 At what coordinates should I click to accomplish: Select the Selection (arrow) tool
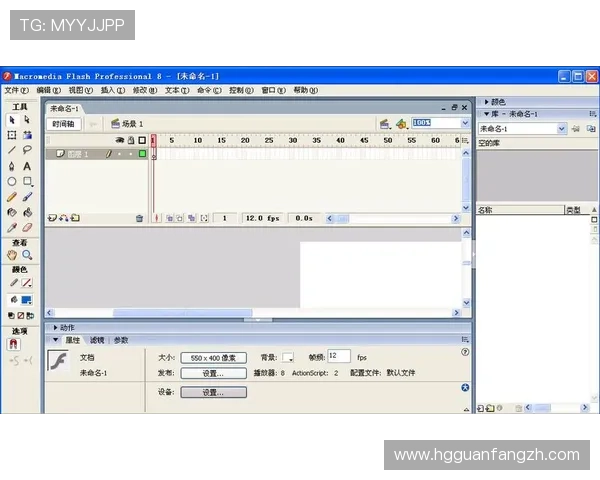tap(12, 120)
